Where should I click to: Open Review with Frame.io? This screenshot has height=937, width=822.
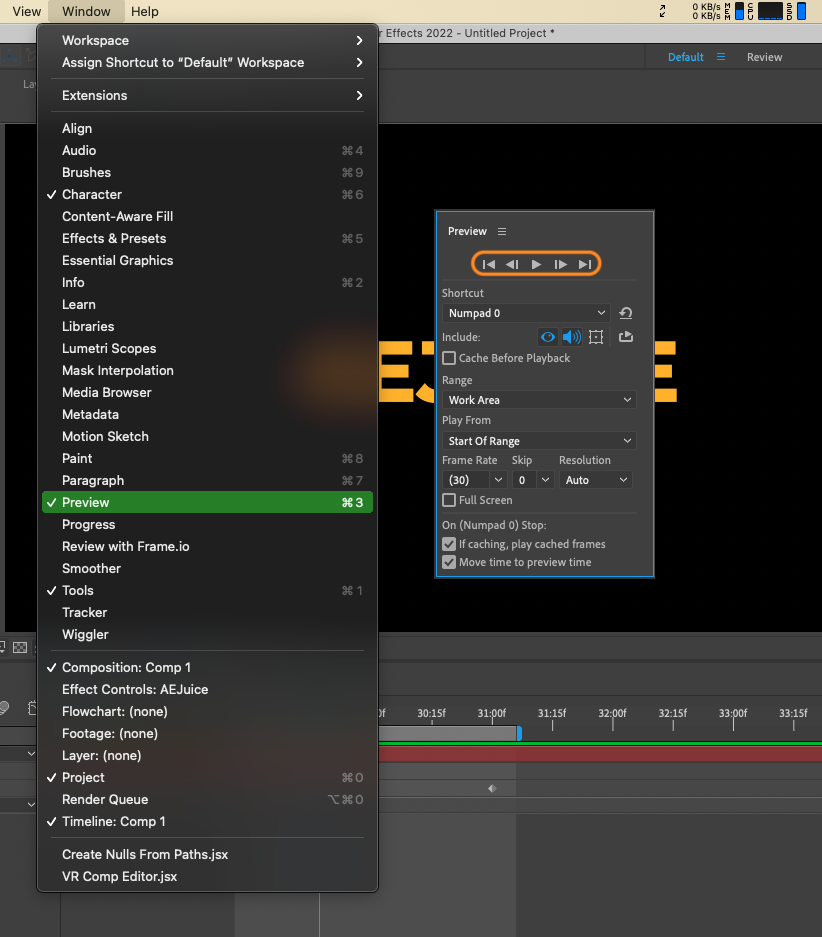point(207,547)
